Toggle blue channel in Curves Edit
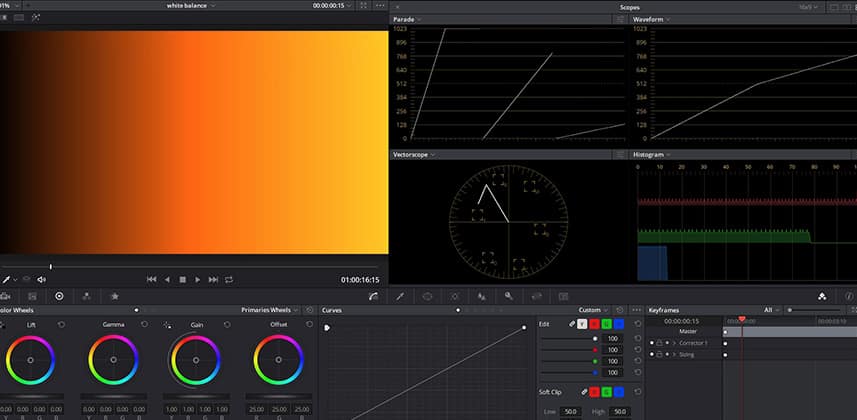This screenshot has width=857, height=420. pyautogui.click(x=619, y=324)
